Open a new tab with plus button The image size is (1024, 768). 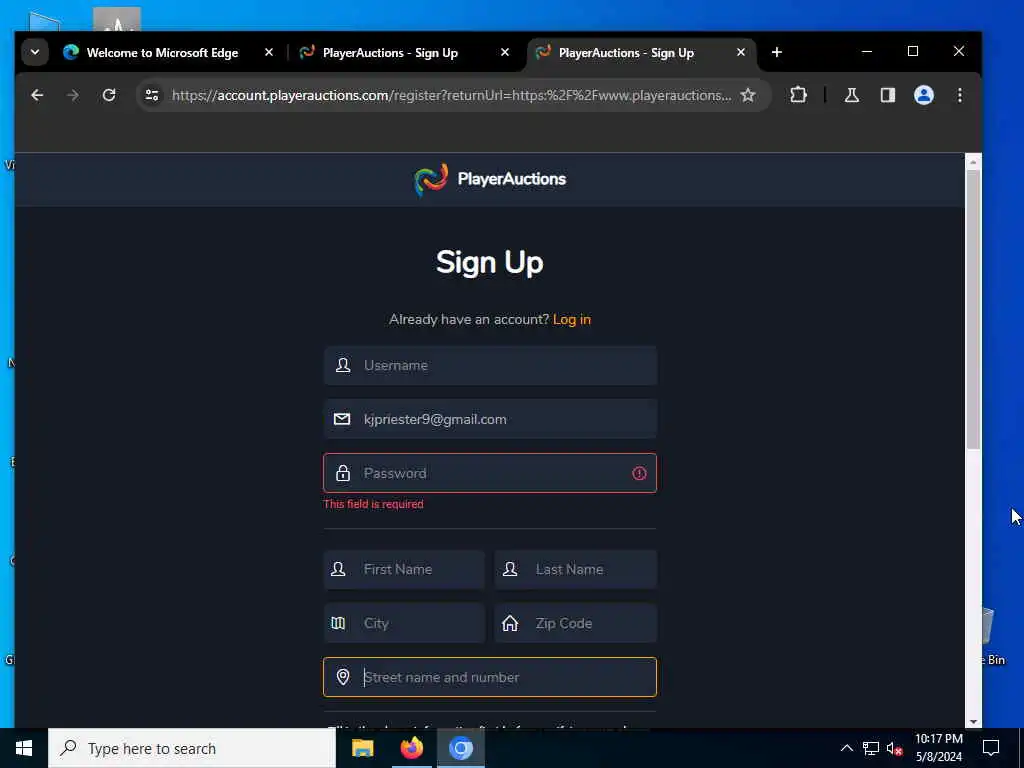pyautogui.click(x=776, y=52)
